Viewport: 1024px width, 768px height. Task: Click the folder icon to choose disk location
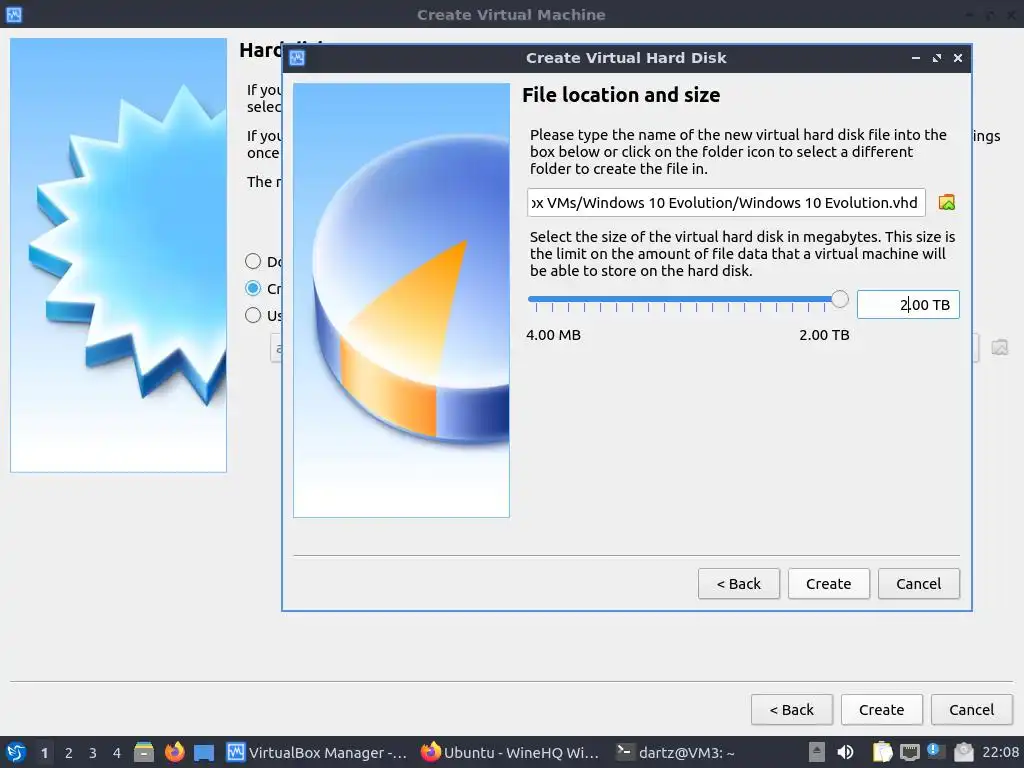point(946,202)
